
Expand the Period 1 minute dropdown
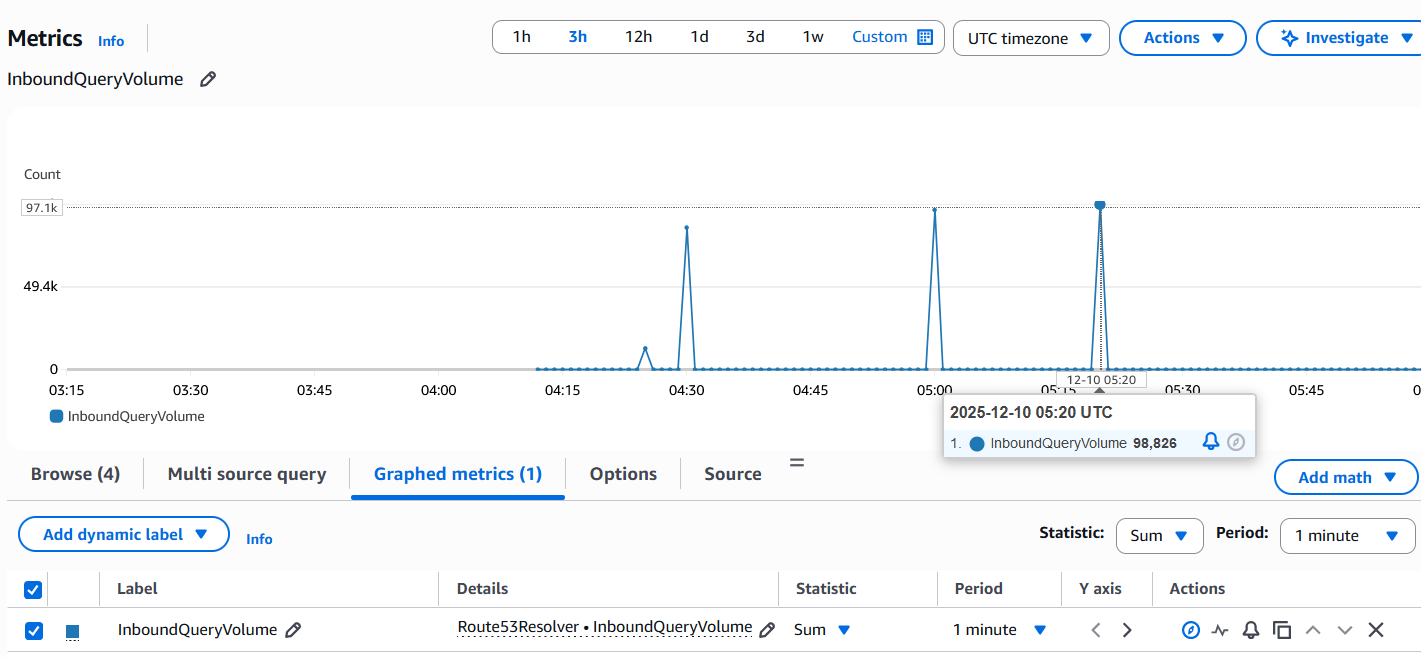1347,535
